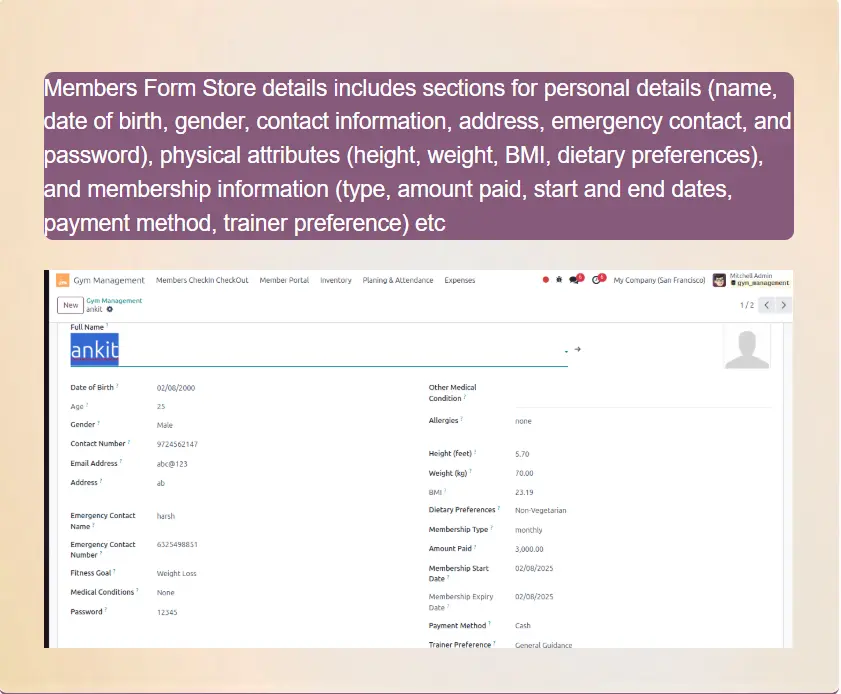Viewport: 841px width, 694px height.
Task: Go to the next record
Action: 783,305
